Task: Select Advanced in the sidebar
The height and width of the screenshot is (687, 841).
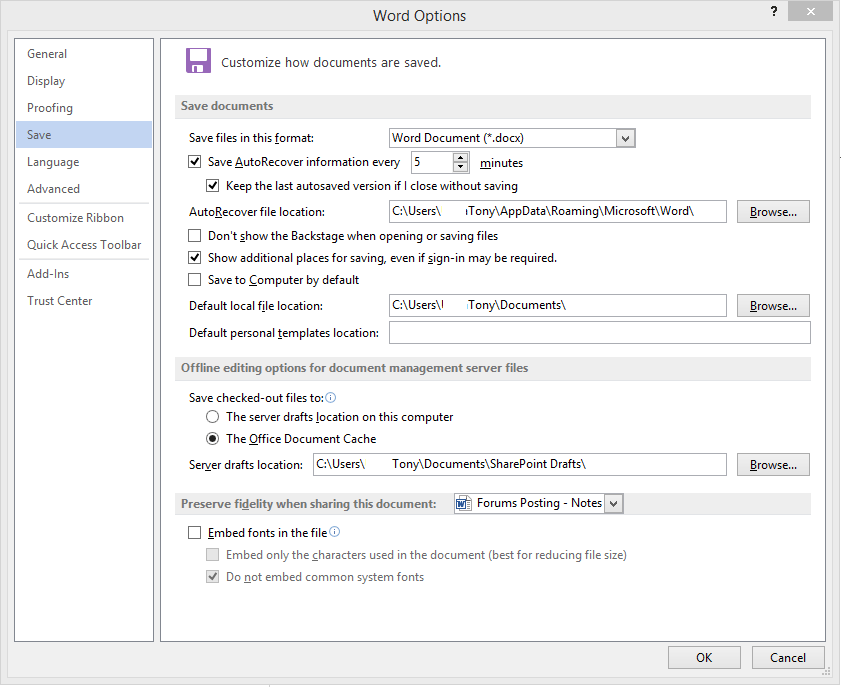Action: (53, 188)
